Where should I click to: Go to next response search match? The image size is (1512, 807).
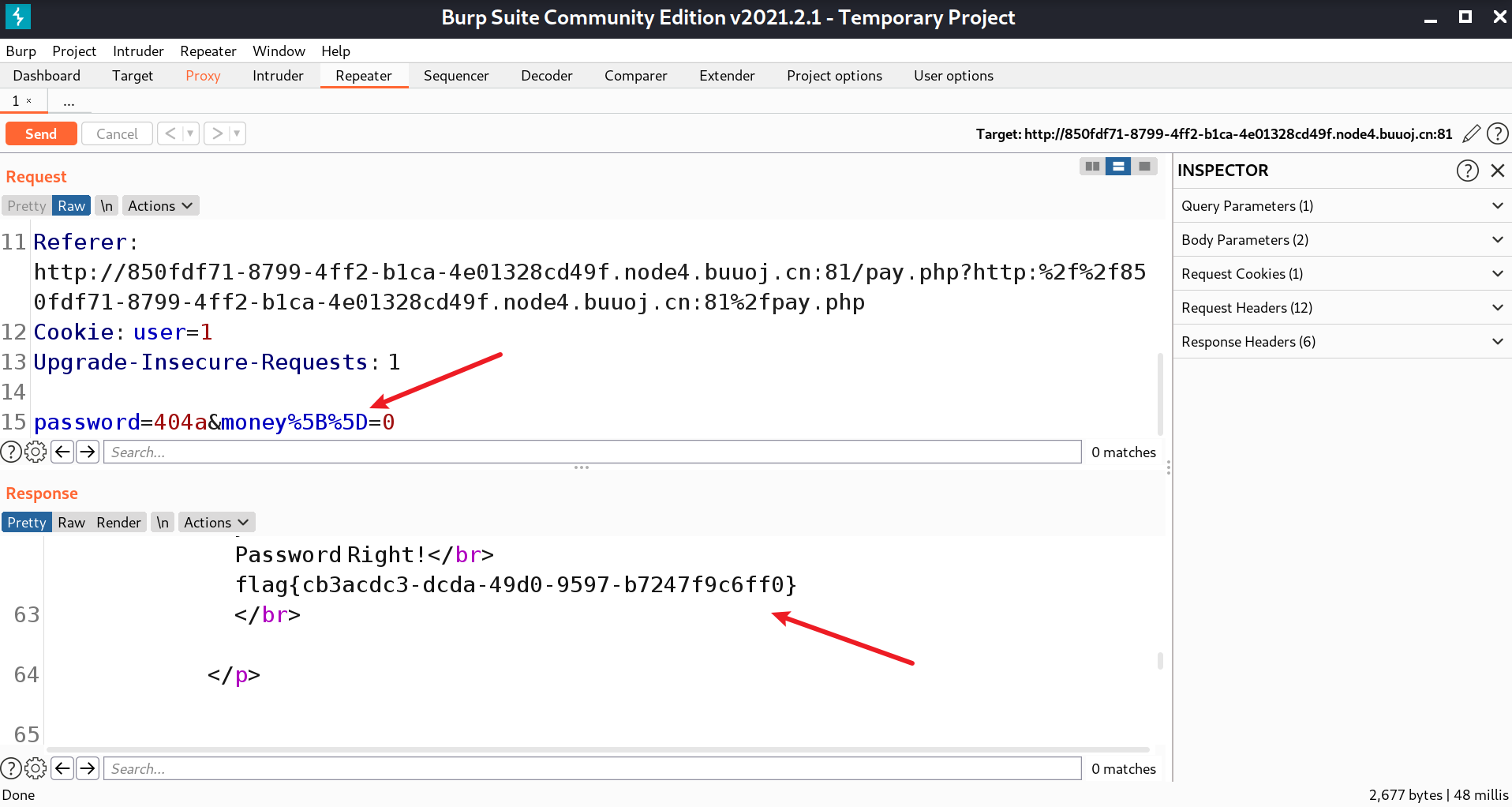88,768
